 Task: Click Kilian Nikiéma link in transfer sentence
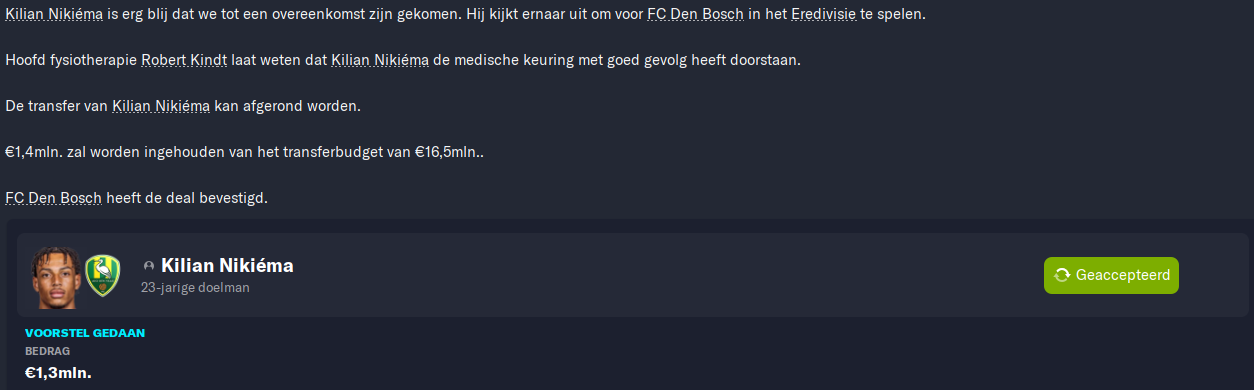click(161, 106)
